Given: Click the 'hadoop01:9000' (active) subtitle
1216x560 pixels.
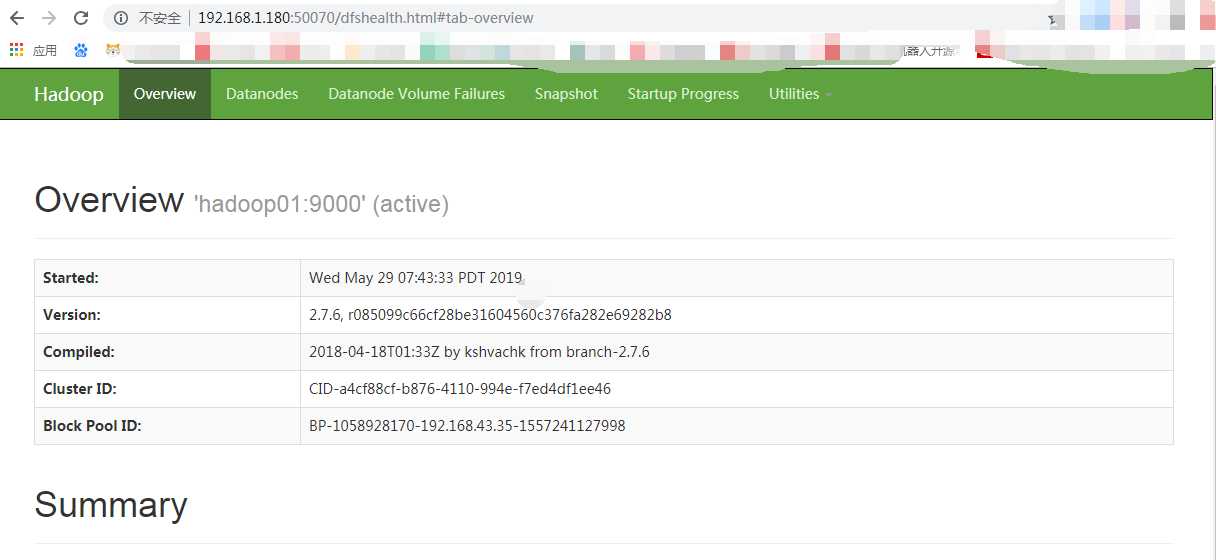Looking at the screenshot, I should pos(321,204).
